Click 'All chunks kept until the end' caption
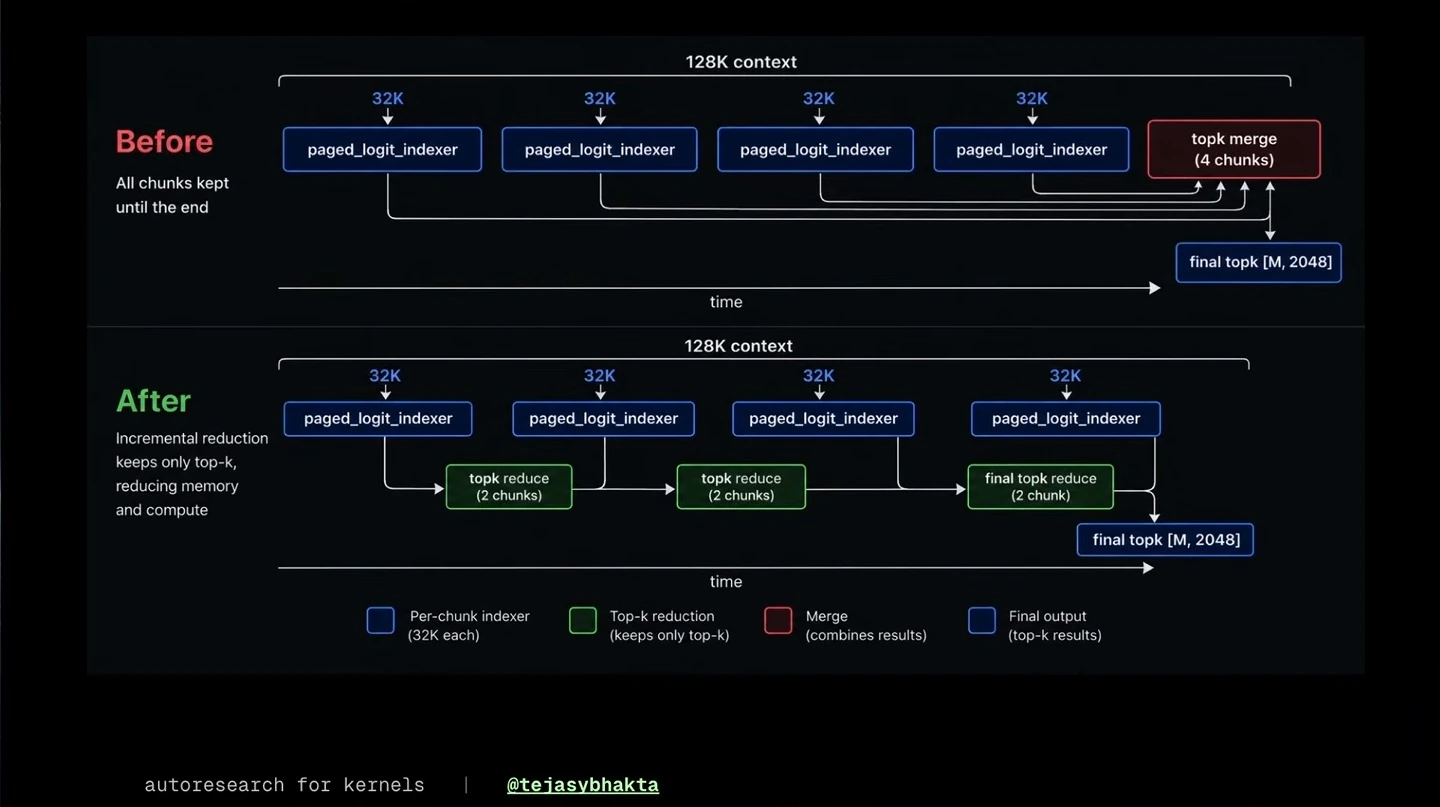Viewport: 1440px width, 807px height. click(x=172, y=195)
